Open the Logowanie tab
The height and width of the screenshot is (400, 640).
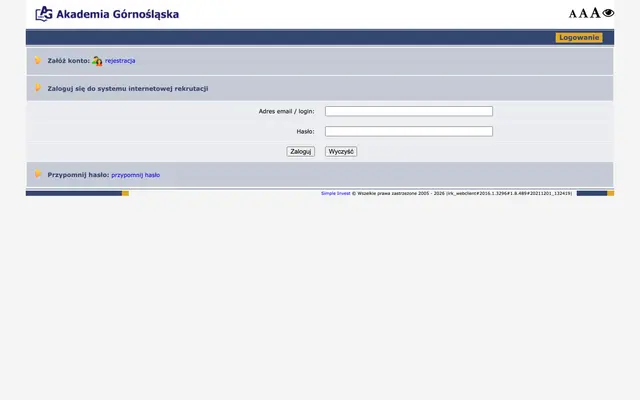579,38
